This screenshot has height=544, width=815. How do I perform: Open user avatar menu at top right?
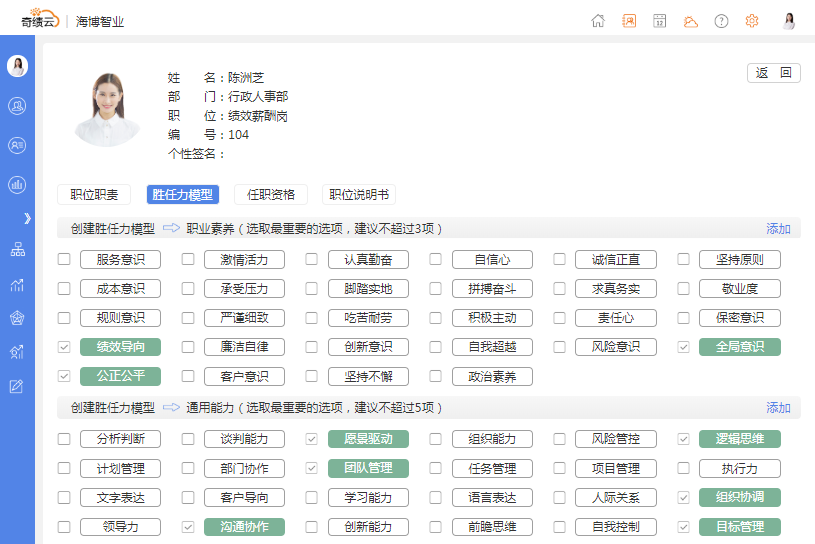point(789,21)
